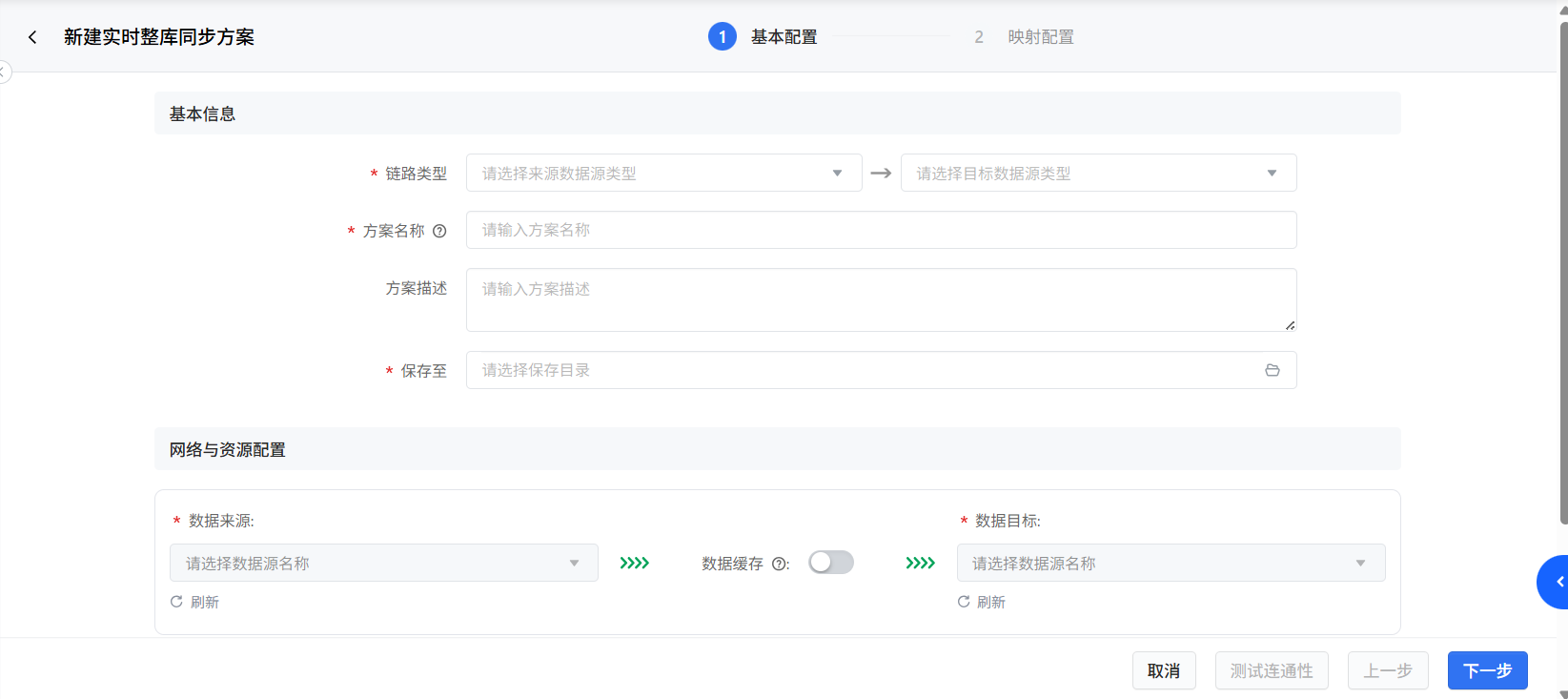This screenshot has height=699, width=1568.
Task: Focus the 请输入方案描述 text area
Action: (881, 299)
